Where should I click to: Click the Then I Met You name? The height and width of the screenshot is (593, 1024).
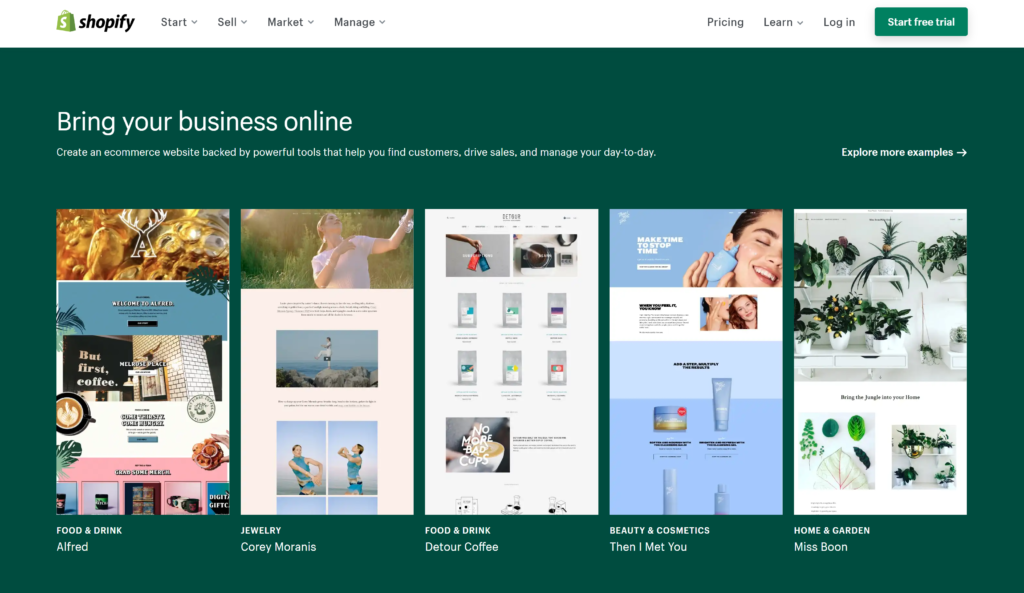[648, 547]
